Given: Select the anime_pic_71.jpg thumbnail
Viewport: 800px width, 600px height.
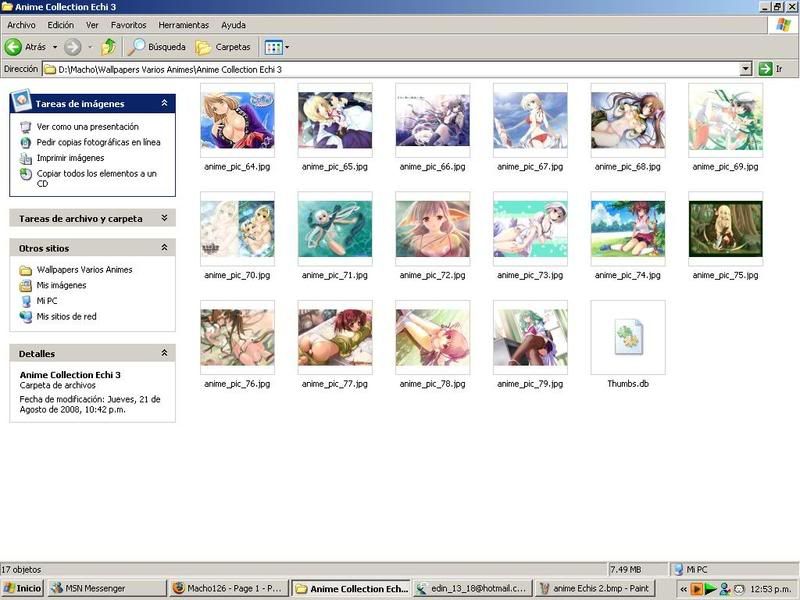Looking at the screenshot, I should (x=335, y=229).
